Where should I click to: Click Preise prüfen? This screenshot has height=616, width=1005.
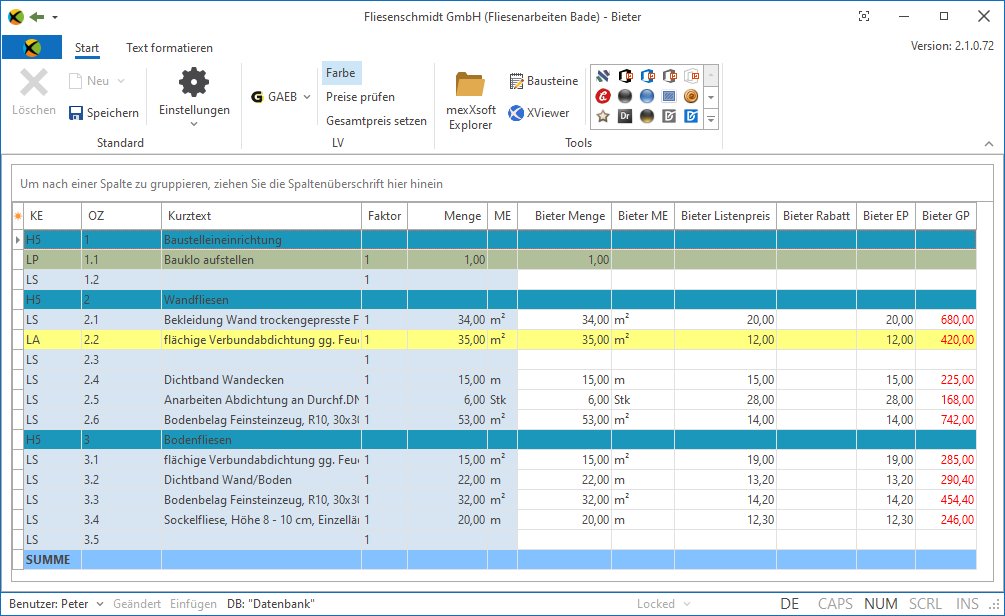tap(360, 97)
